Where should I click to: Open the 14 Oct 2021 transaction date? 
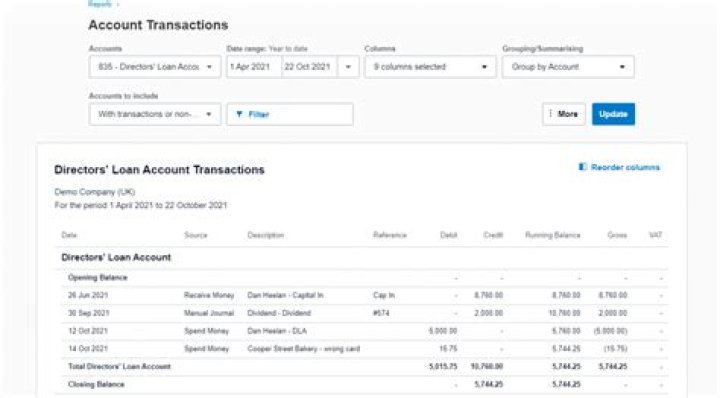[x=88, y=349]
